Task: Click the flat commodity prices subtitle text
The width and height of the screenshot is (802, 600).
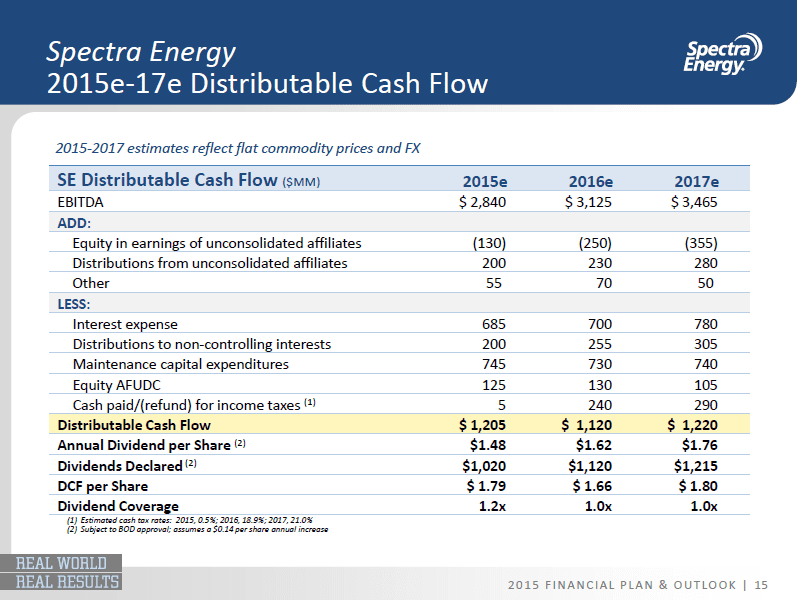Action: [238, 149]
